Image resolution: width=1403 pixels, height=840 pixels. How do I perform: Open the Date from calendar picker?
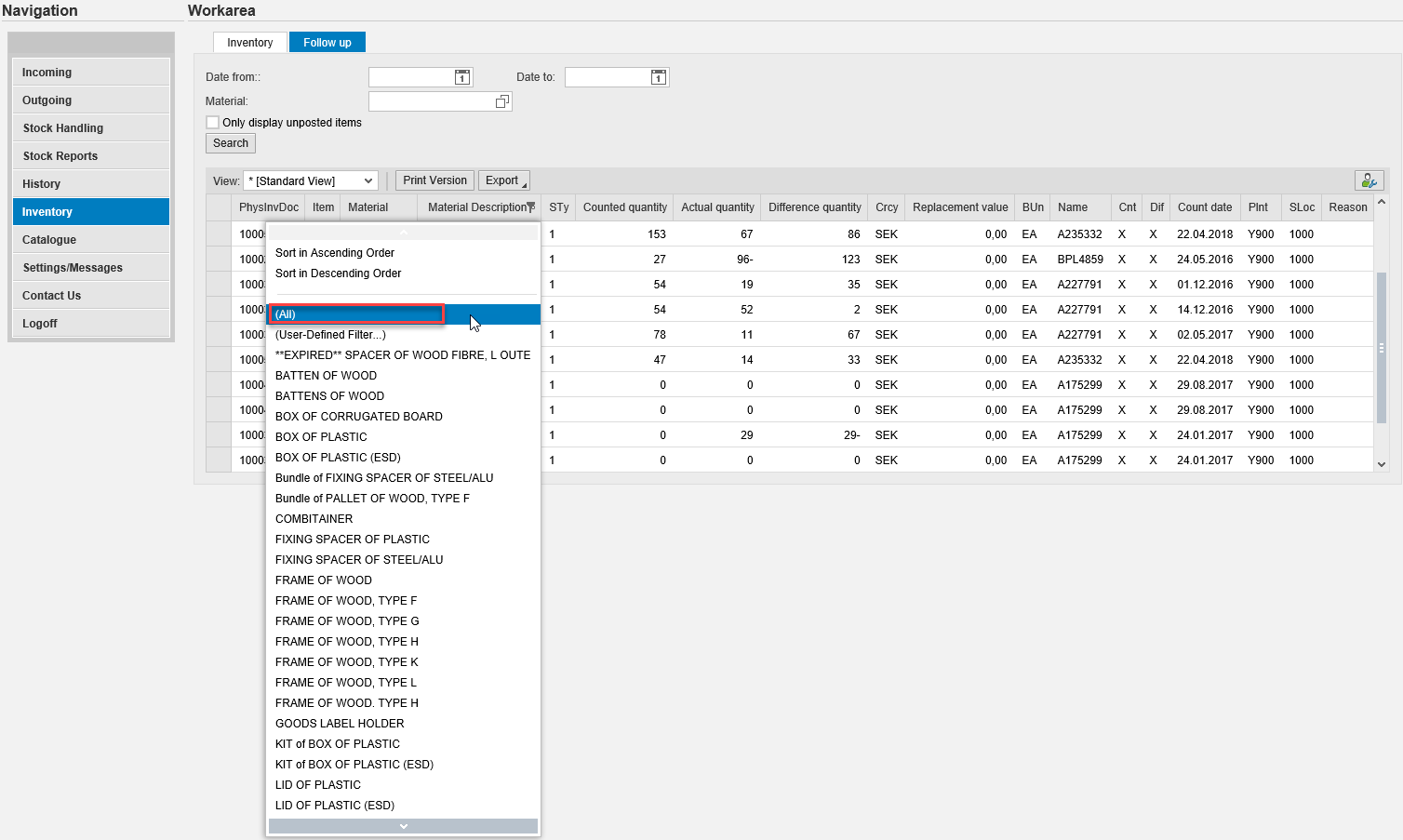(x=461, y=77)
